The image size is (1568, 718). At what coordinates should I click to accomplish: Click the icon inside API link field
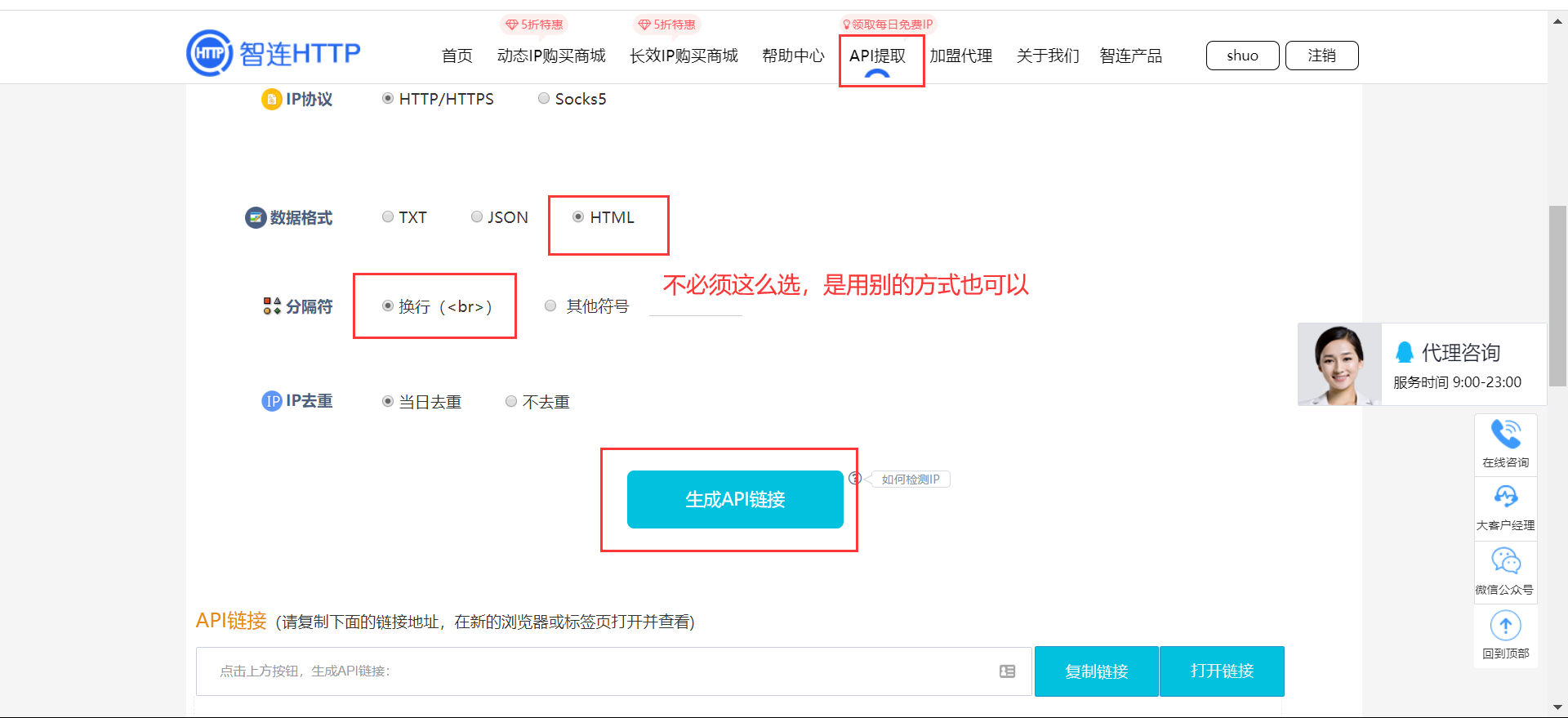[1007, 671]
